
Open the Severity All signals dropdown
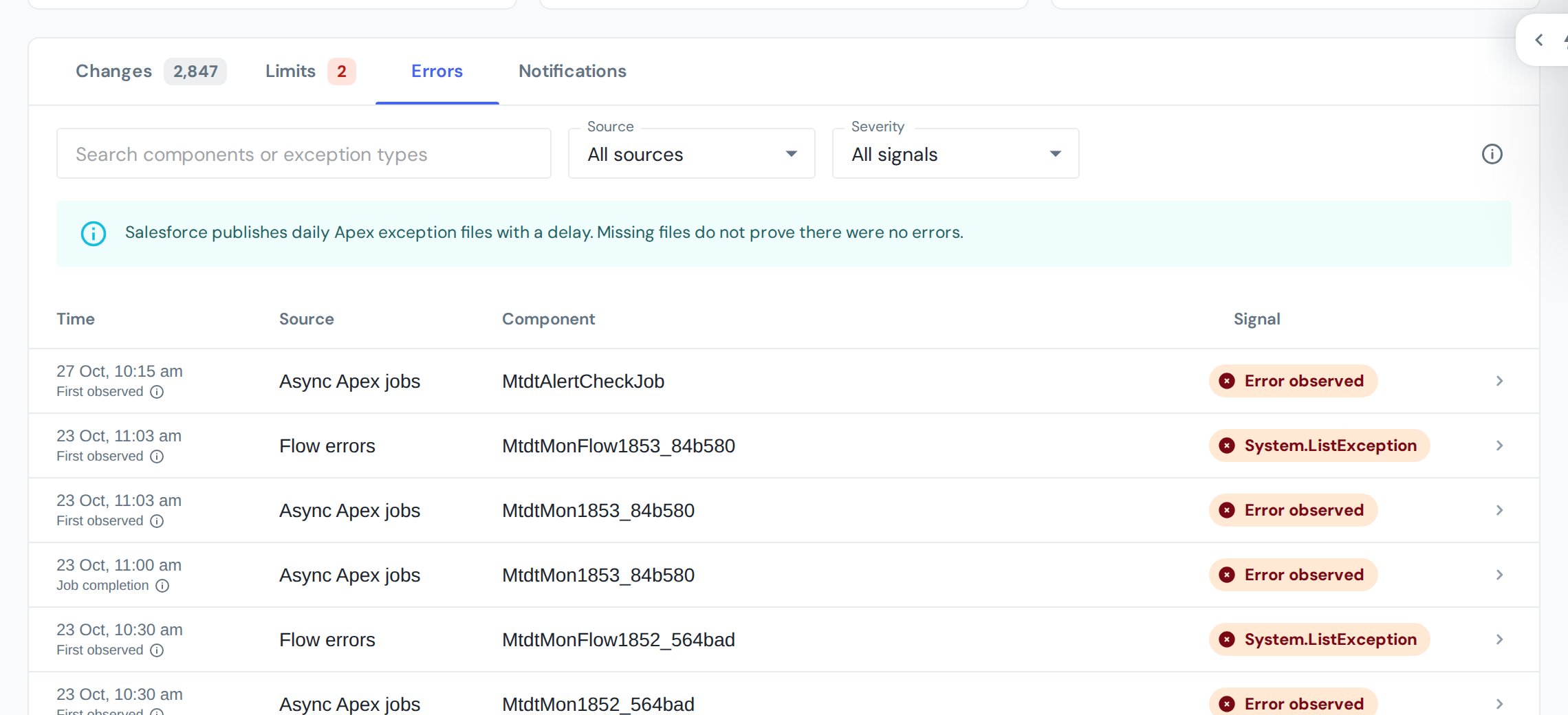tap(955, 154)
